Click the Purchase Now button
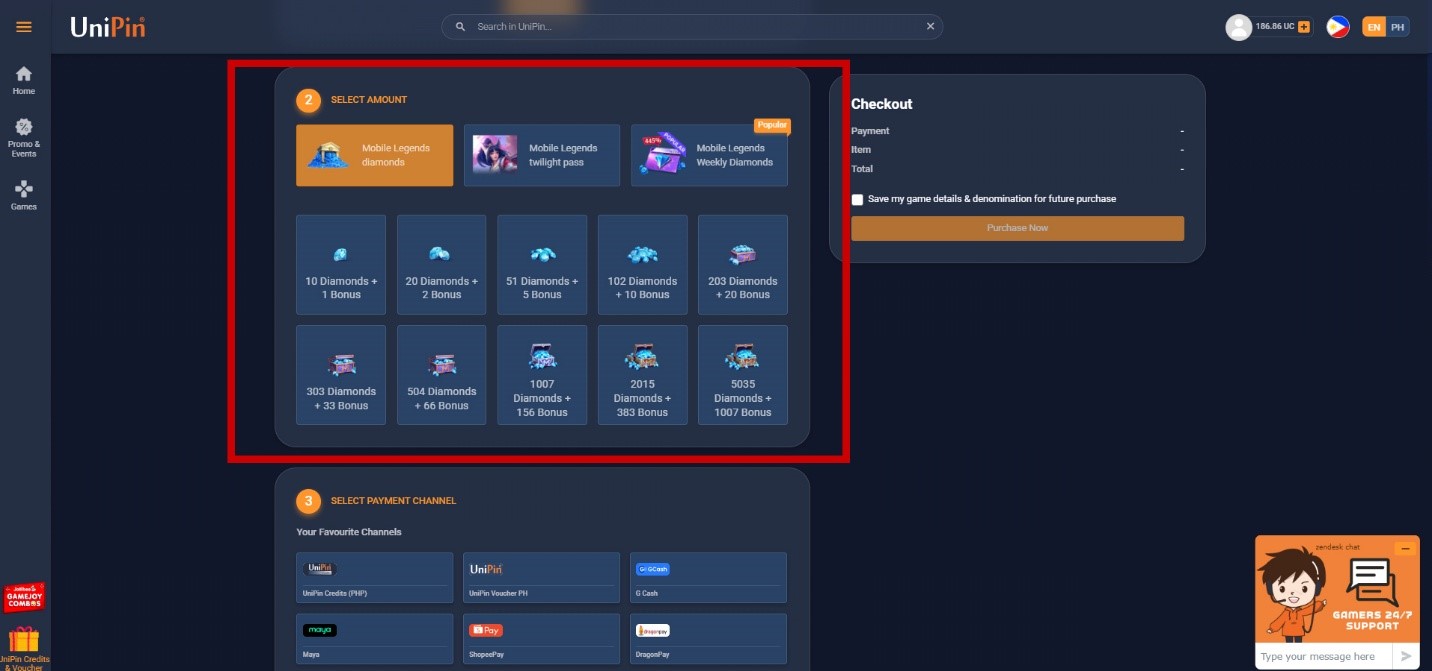This screenshot has height=671, width=1432. (1017, 228)
